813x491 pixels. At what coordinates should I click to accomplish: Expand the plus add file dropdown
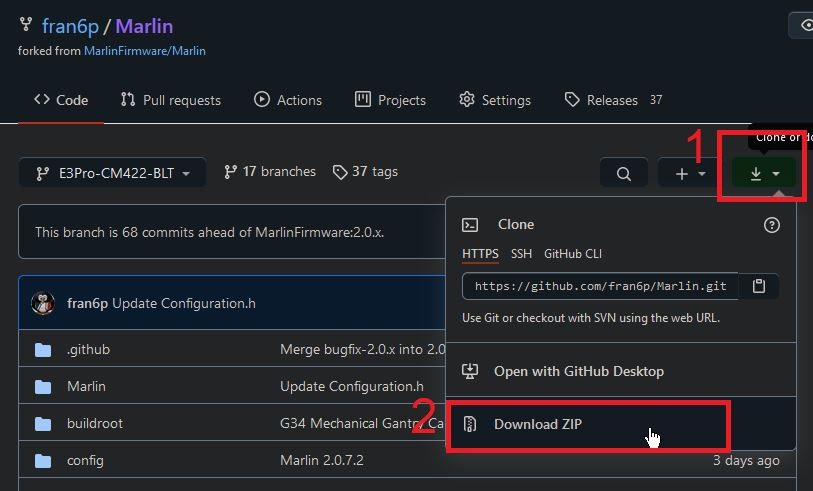[x=690, y=174]
